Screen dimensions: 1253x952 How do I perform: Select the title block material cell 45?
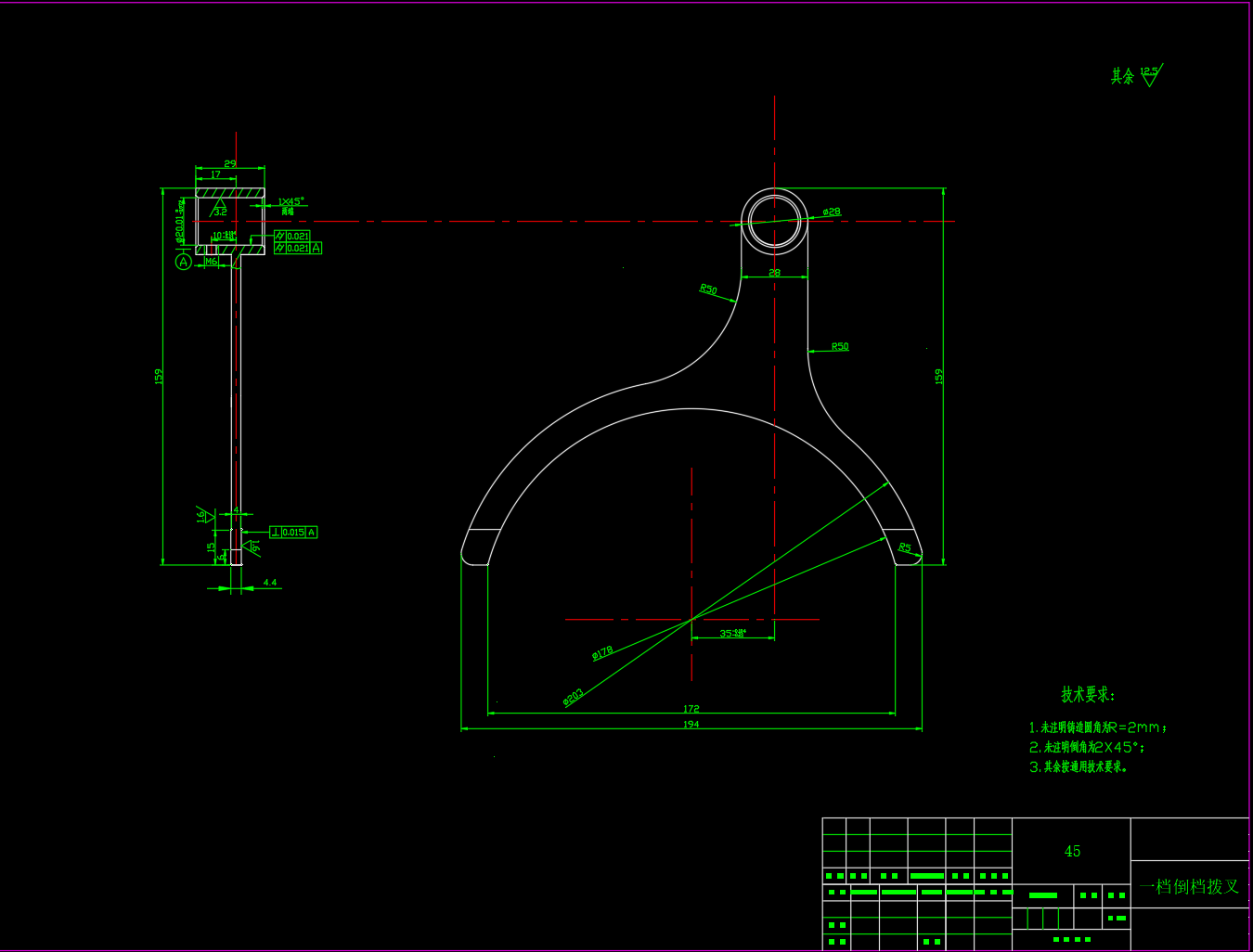[x=1072, y=851]
